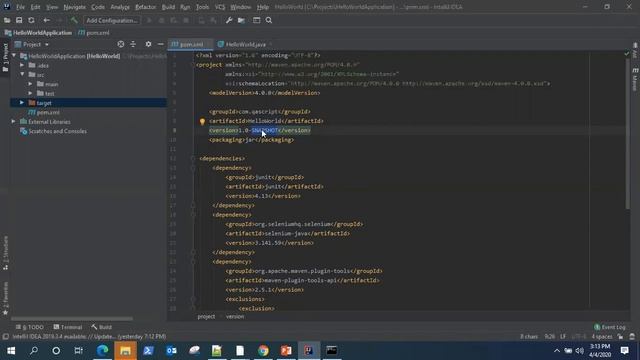Click the Project panel horizontal scrollbar

pos(72,318)
